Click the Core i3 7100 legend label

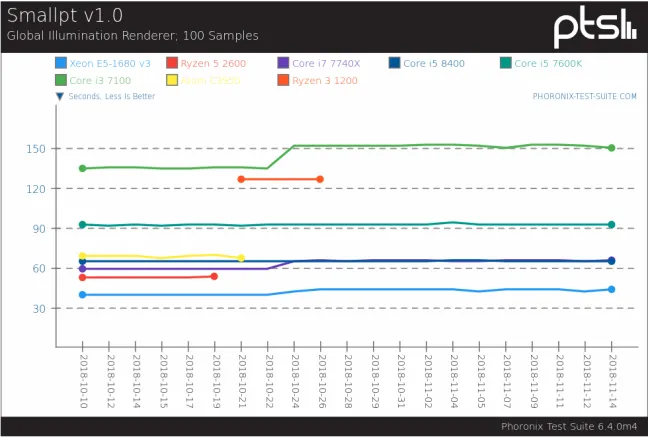[100, 80]
